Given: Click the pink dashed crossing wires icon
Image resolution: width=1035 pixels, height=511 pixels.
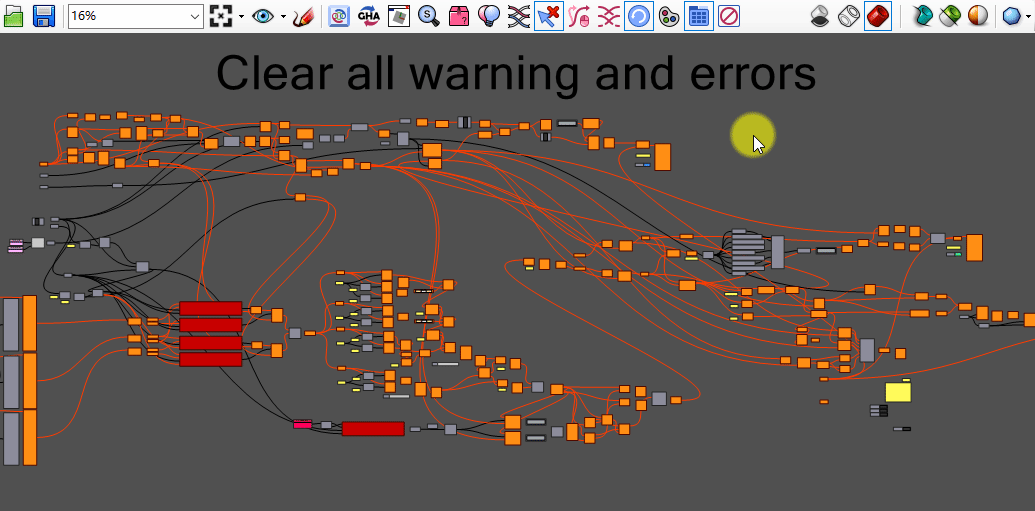Looking at the screenshot, I should tap(609, 16).
